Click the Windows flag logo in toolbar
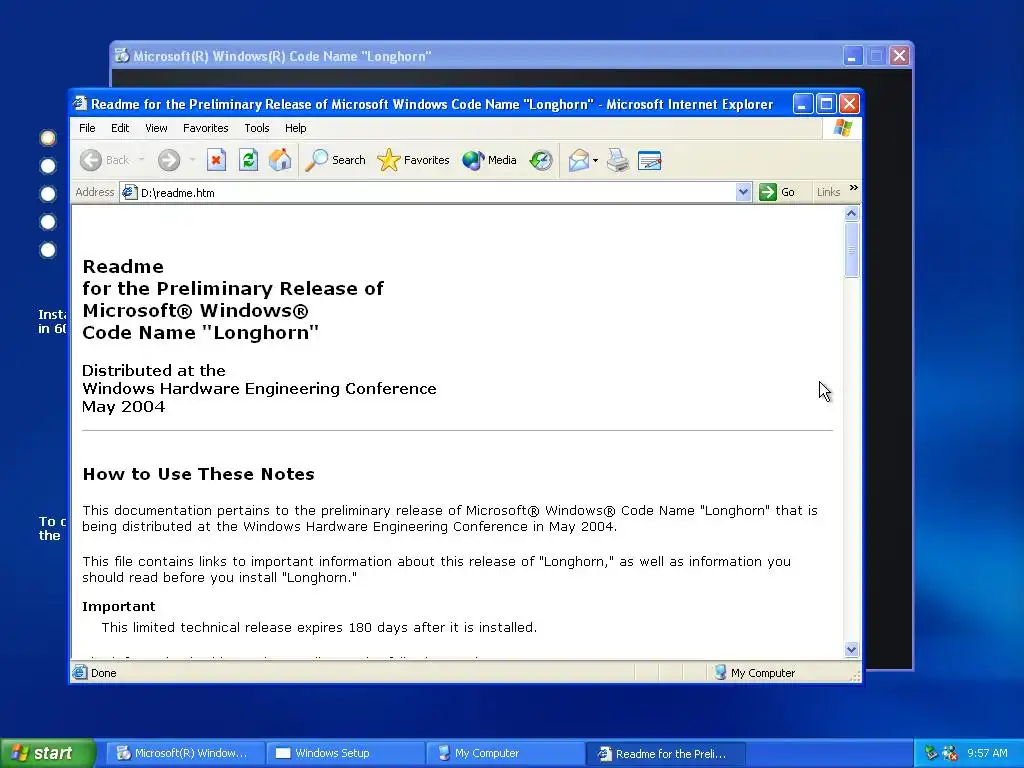 pos(842,128)
